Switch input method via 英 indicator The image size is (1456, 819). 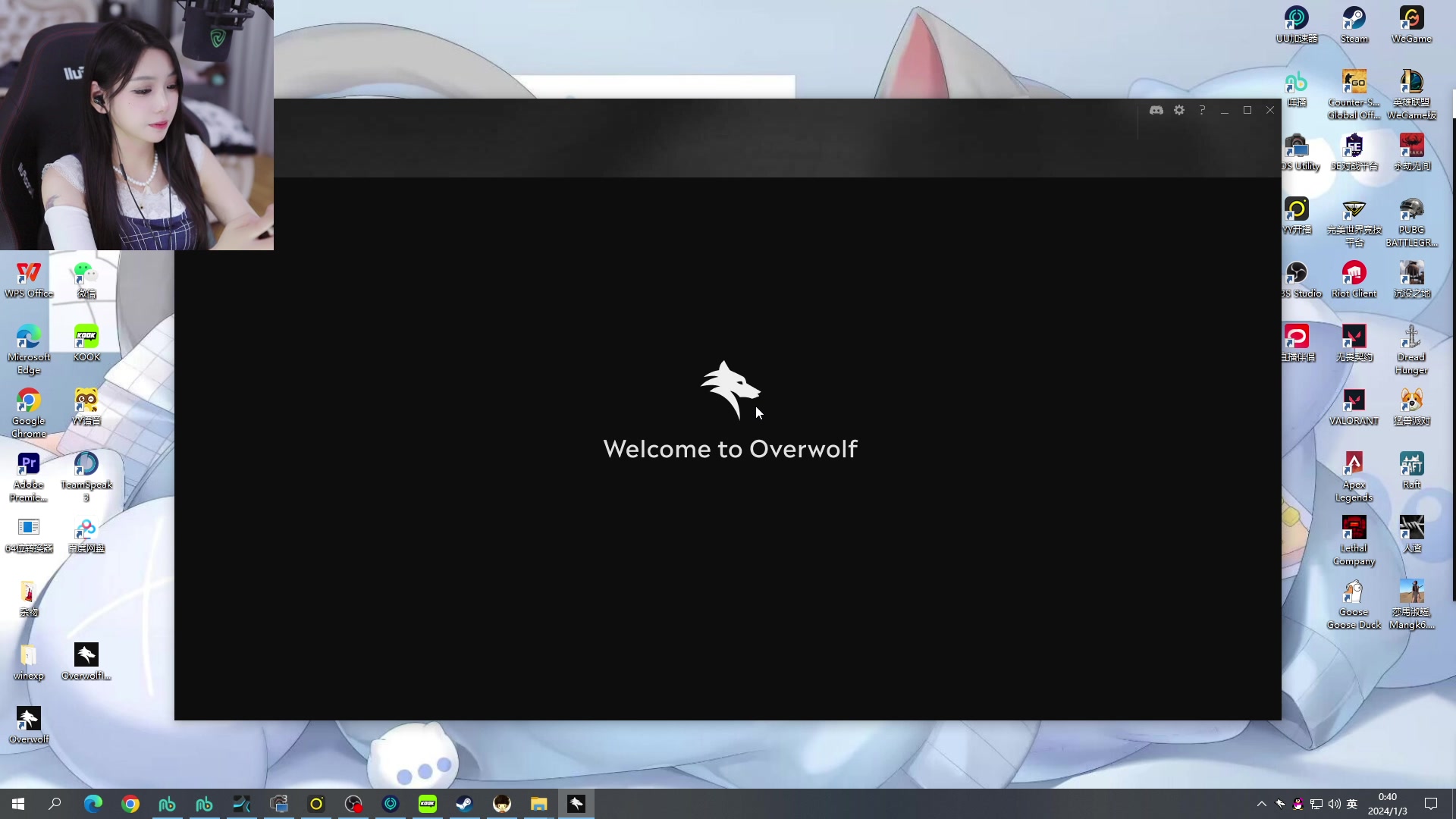pos(1352,804)
